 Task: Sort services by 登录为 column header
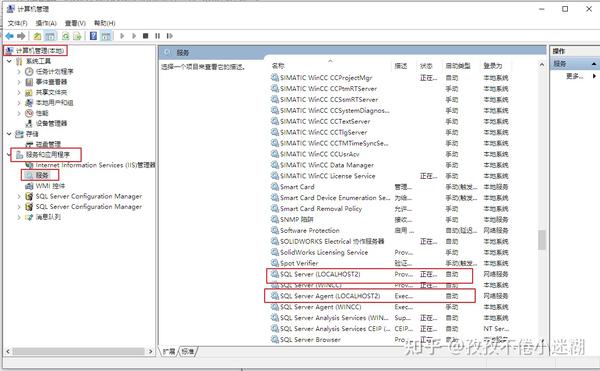[492, 66]
